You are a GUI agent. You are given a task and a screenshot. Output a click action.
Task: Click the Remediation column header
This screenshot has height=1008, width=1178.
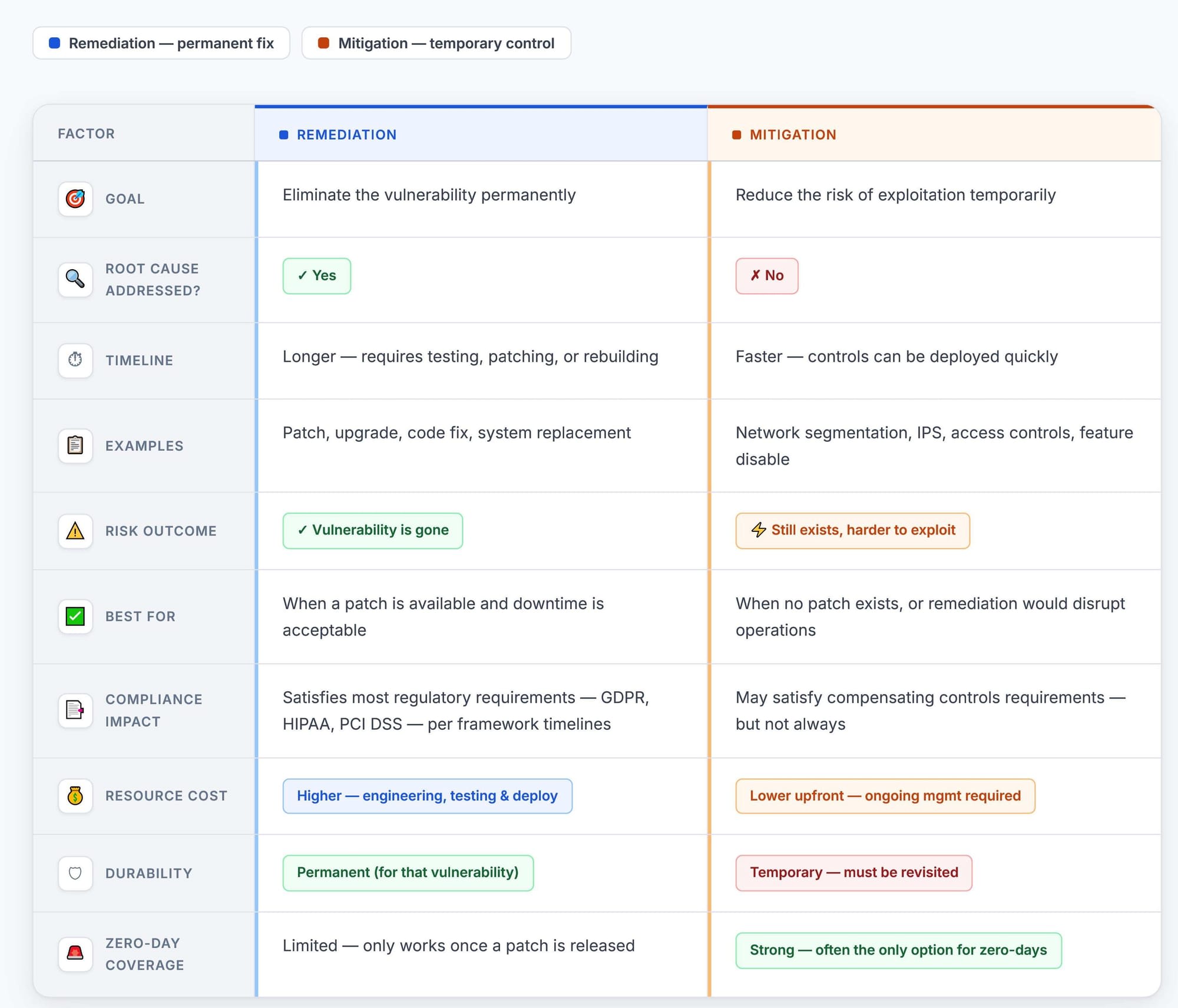coord(346,135)
